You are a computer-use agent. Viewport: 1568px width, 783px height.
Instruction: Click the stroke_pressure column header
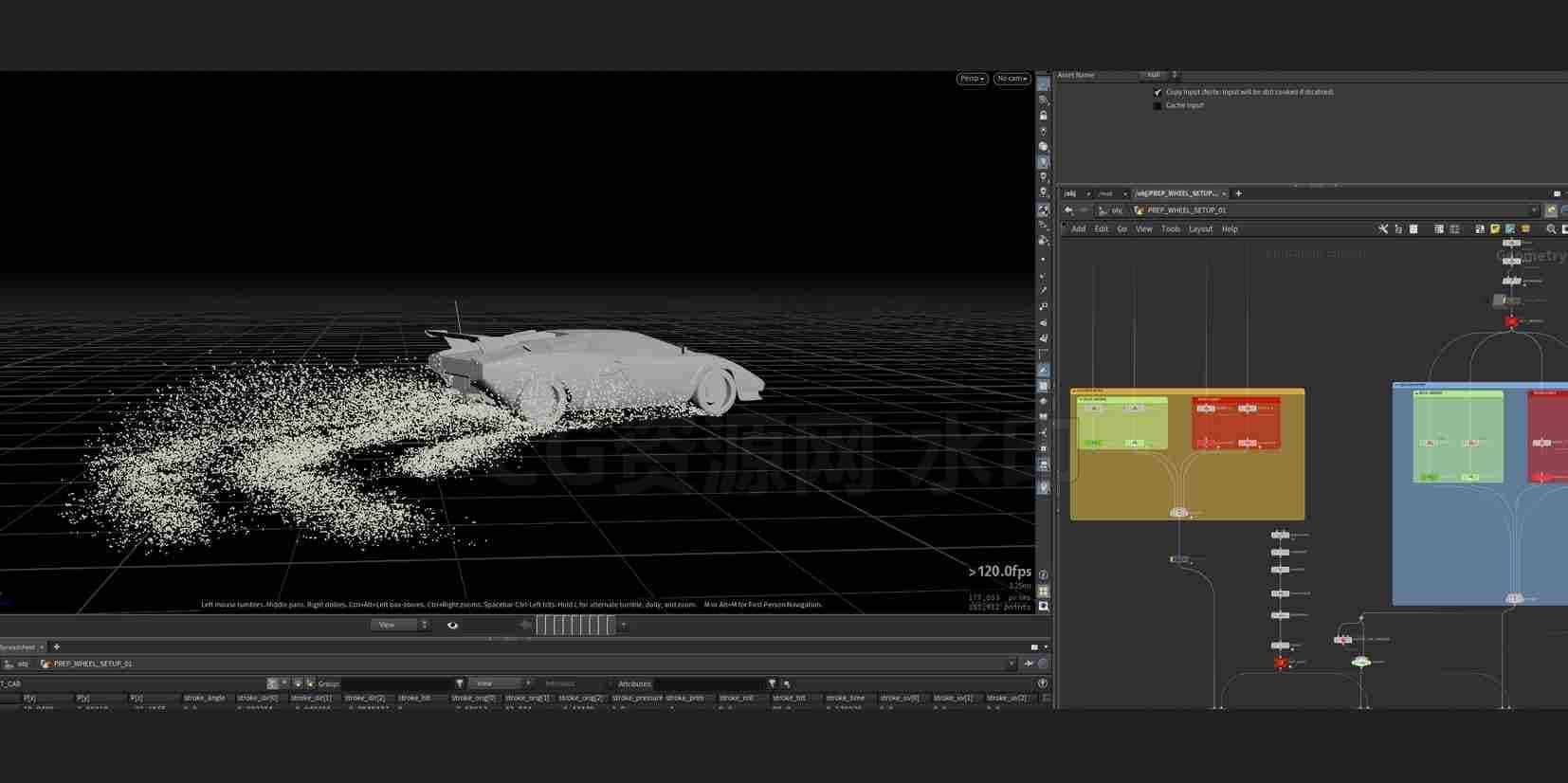[637, 698]
